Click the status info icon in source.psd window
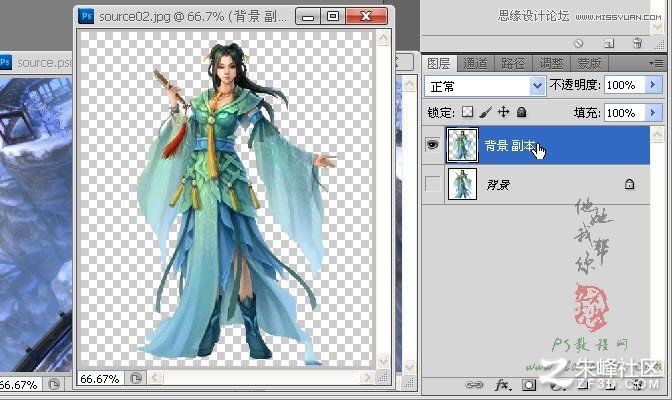672x400 pixels. (x=54, y=384)
